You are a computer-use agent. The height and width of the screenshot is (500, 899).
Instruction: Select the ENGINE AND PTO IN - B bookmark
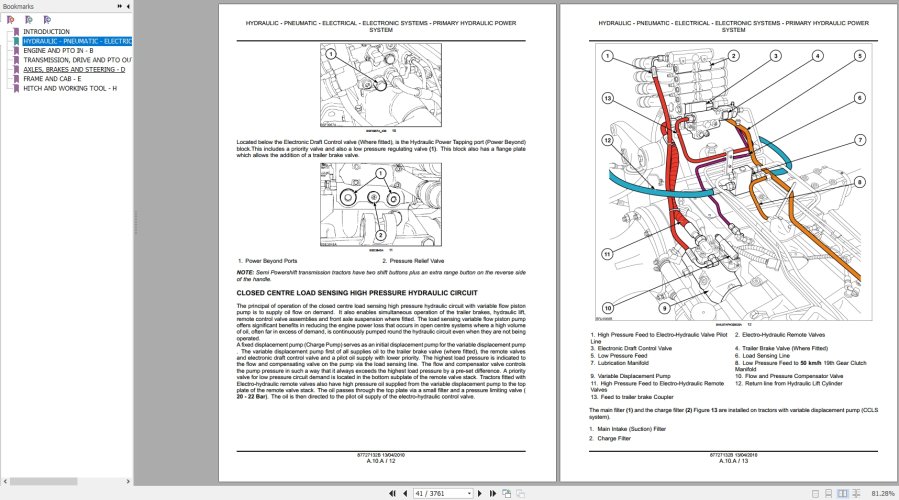click(58, 50)
